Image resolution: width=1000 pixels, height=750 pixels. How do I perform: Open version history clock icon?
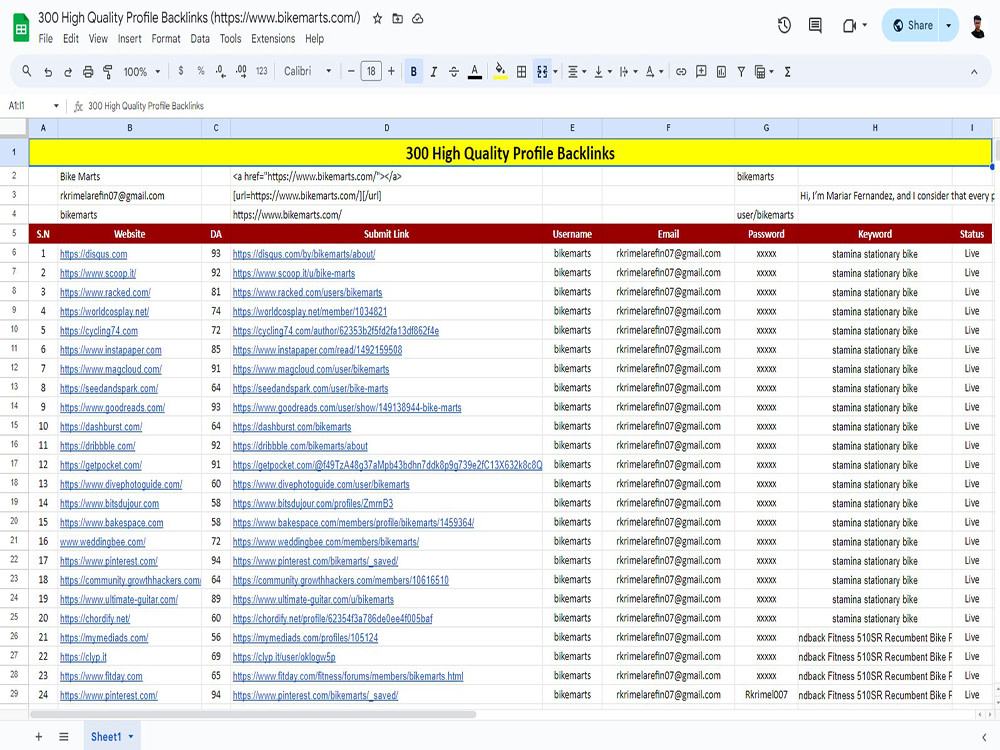(x=784, y=26)
